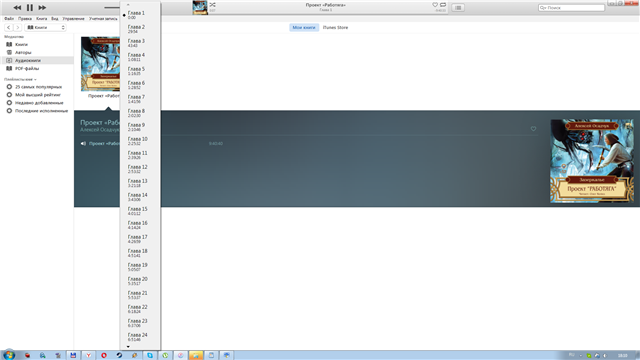The width and height of the screenshot is (640, 360).
Task: Open the Up Next list icon
Action: pyautogui.click(x=458, y=7)
